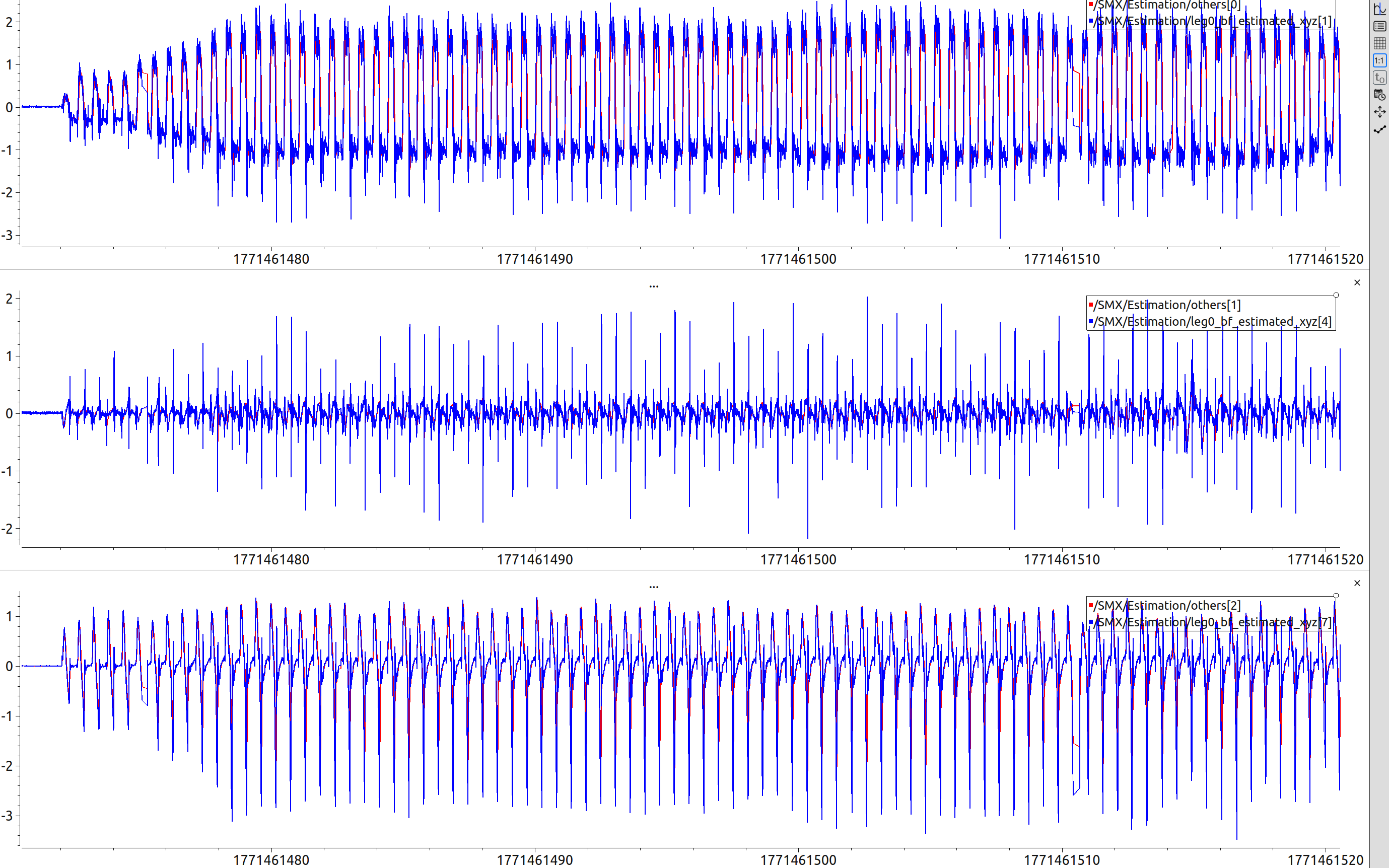Click the plot tracker curve icon
This screenshot has height=868, width=1389.
1379,9
